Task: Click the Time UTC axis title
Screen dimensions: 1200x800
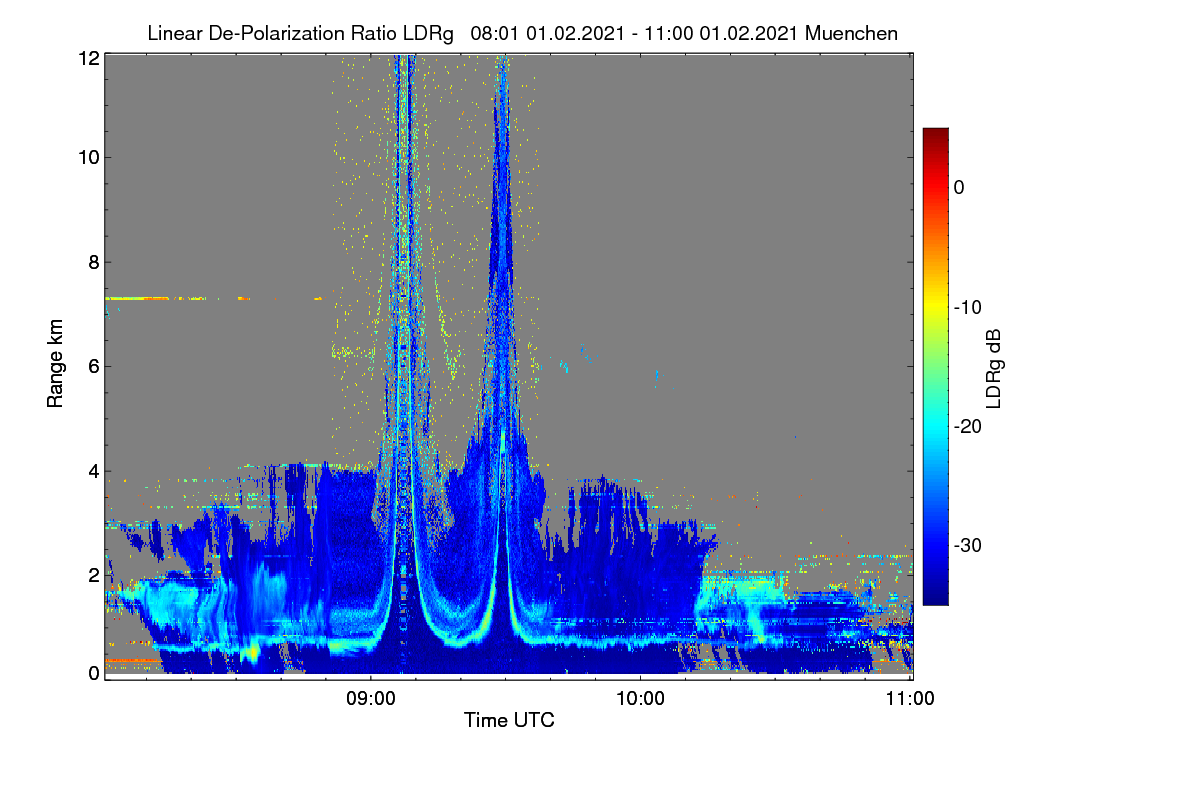Action: pos(509,720)
